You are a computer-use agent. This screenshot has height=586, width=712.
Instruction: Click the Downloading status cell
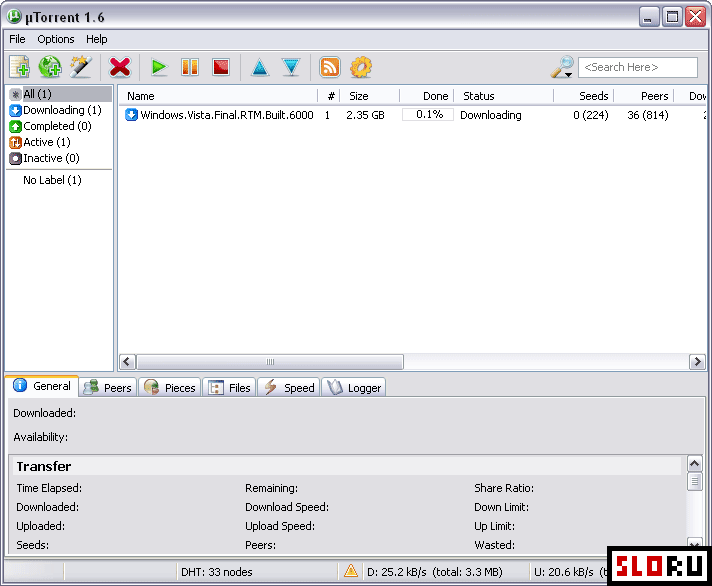490,115
